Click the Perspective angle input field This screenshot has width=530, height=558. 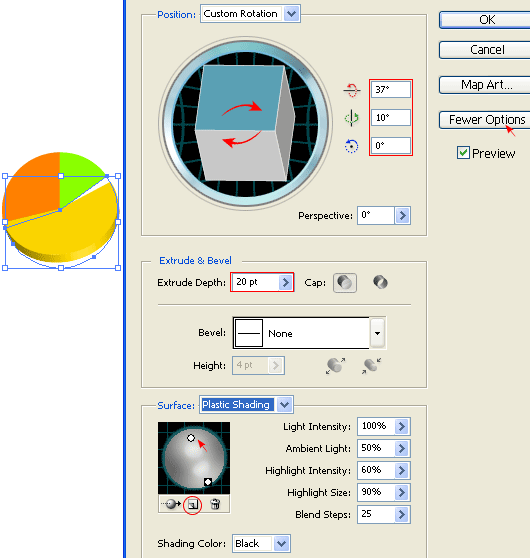[376, 215]
